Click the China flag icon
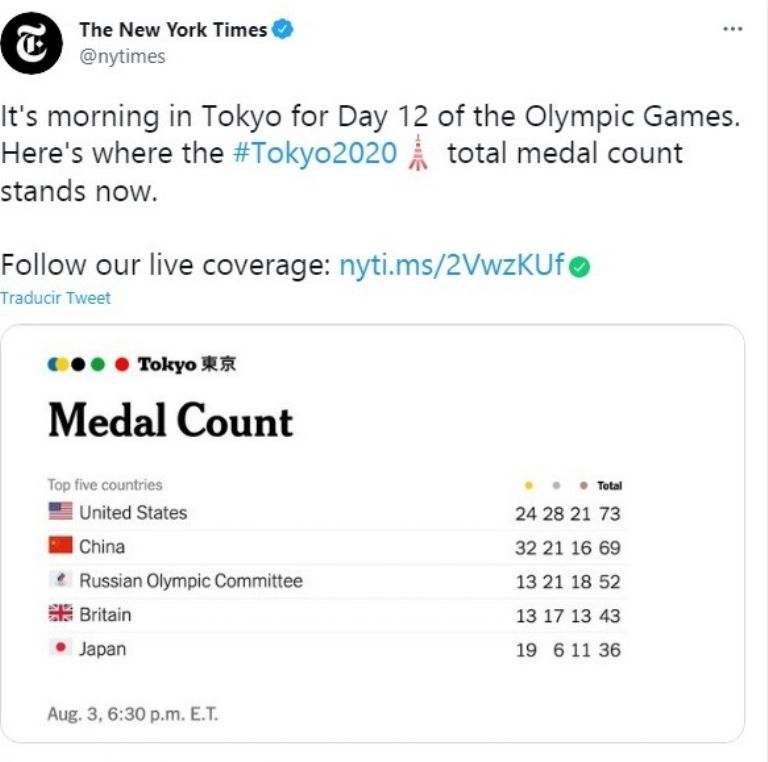This screenshot has width=768, height=762. click(x=60, y=546)
